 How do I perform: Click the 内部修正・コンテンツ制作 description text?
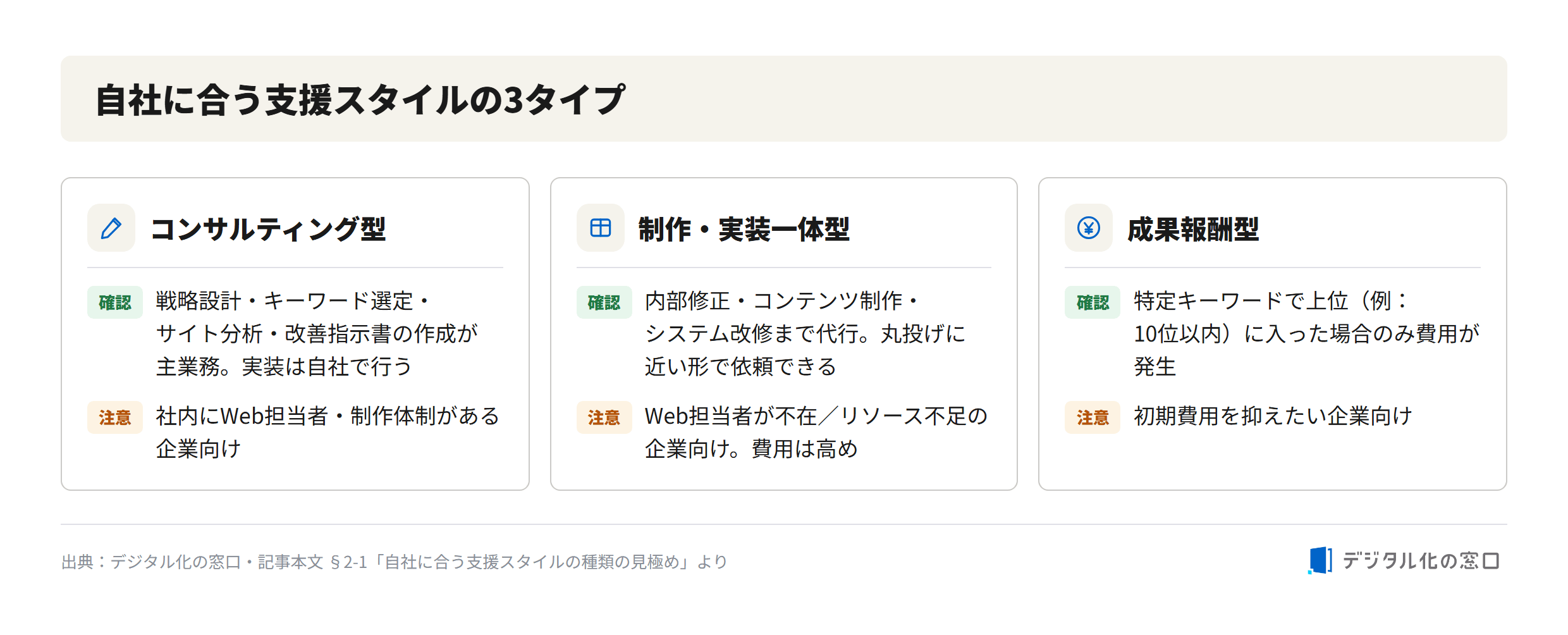(805, 333)
